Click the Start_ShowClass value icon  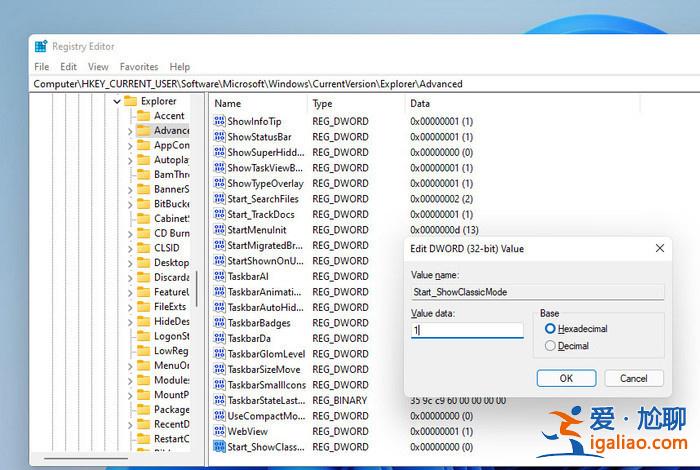pyautogui.click(x=219, y=447)
